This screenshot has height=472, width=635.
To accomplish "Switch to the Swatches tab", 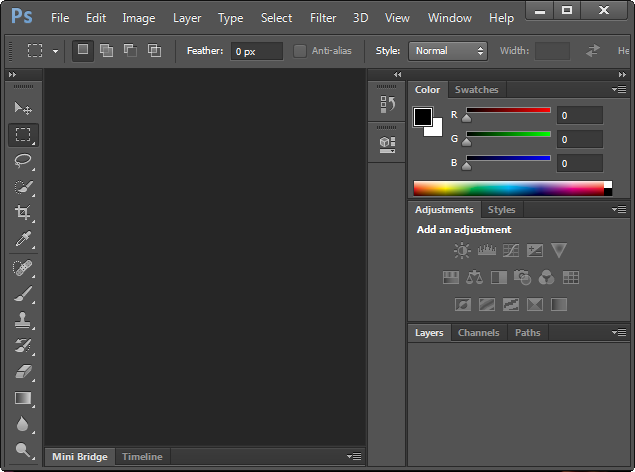I will tap(477, 89).
